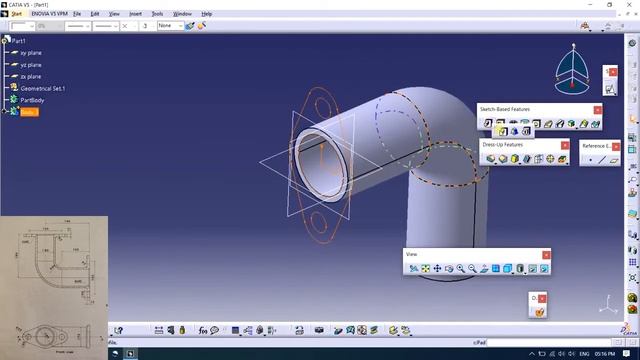This screenshot has width=640, height=360.
Task: Create a reference Line
Action: [602, 160]
